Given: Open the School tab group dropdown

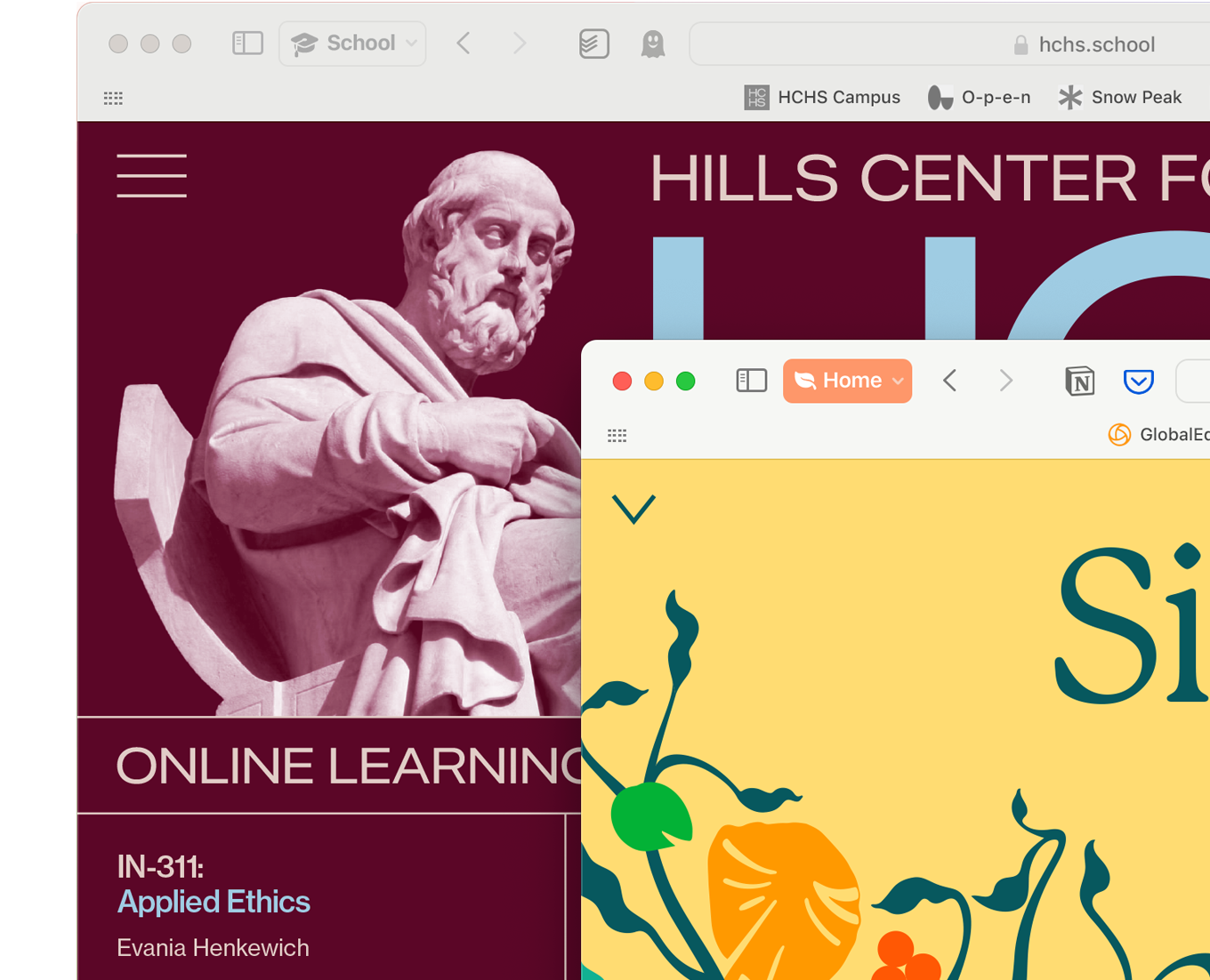Looking at the screenshot, I should coord(352,44).
